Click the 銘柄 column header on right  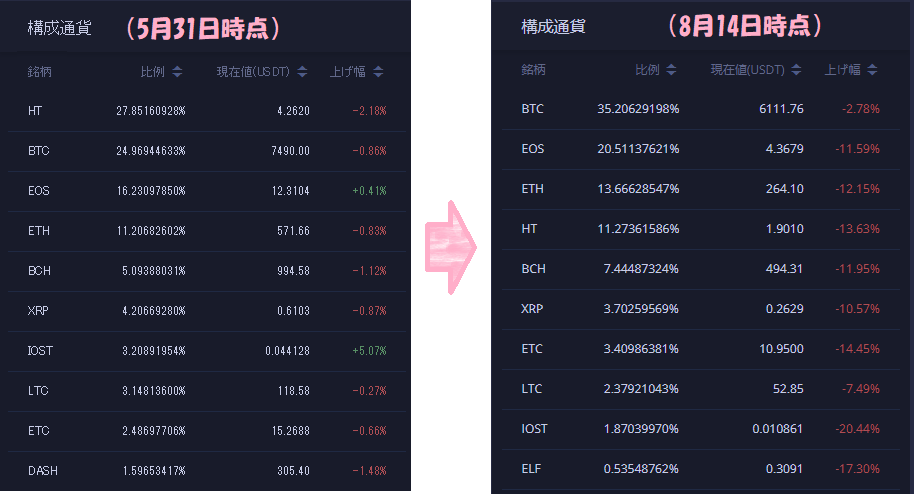[534, 70]
